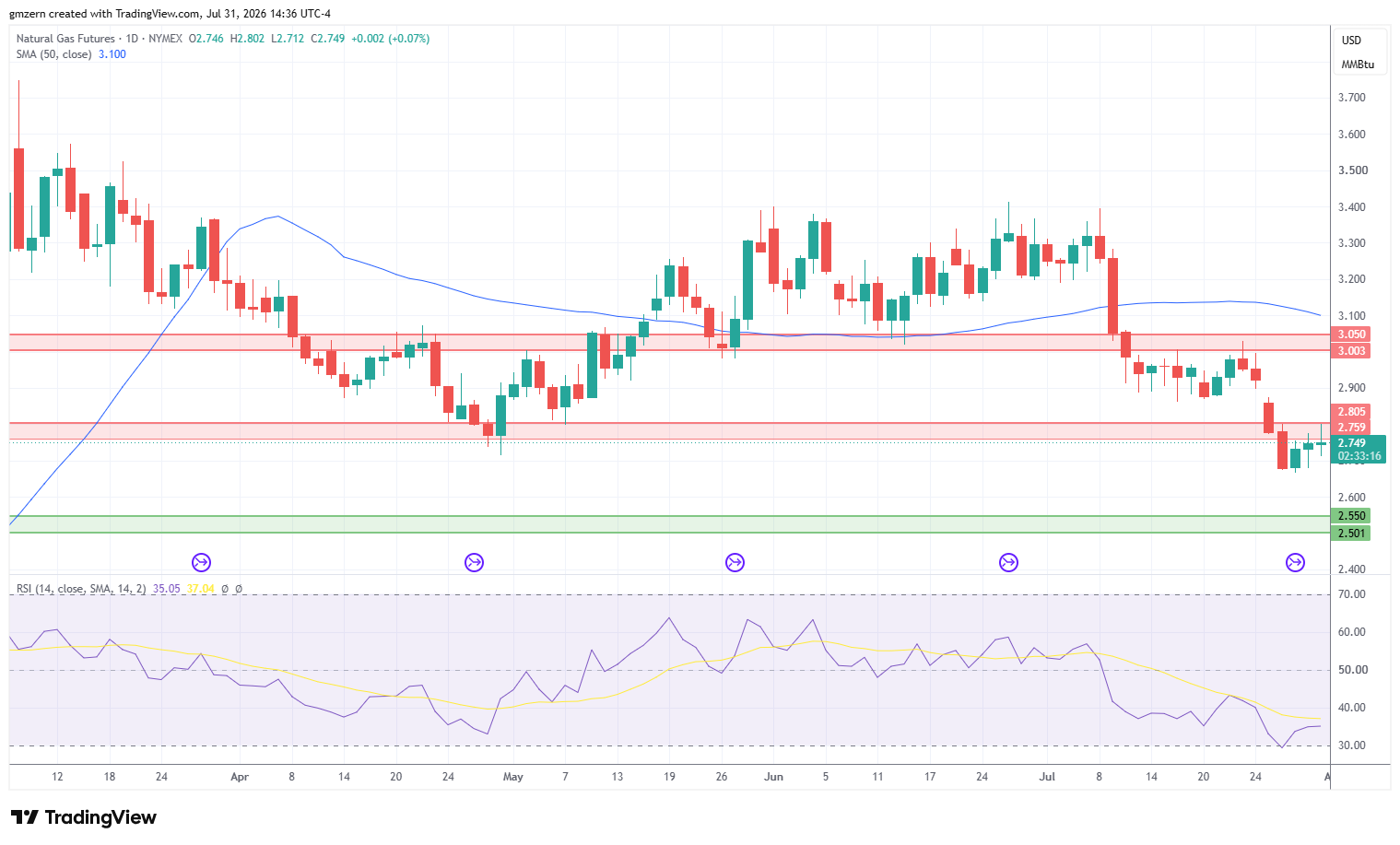Click the 3.003 red price label

pyautogui.click(x=1351, y=351)
